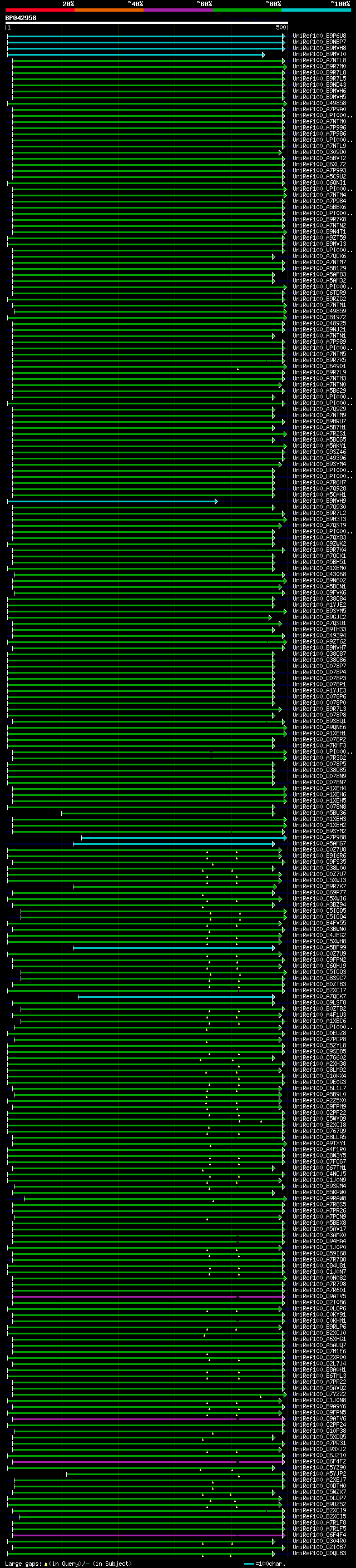Image resolution: width=356 pixels, height=1568 pixels.
Task: Select label UniRef100_B9R7K7
Action: pos(319,886)
